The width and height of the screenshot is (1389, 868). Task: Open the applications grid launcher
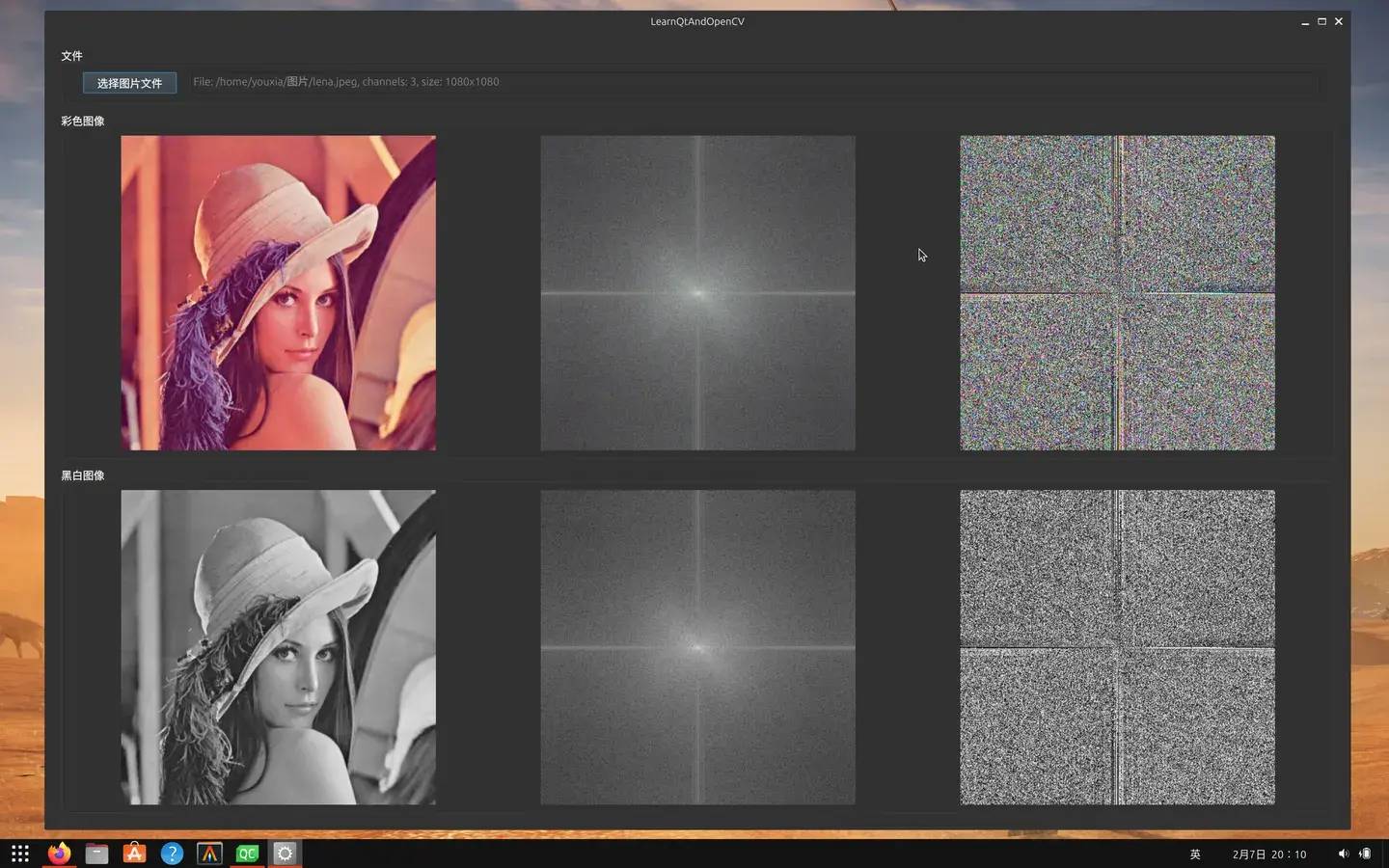[x=20, y=854]
